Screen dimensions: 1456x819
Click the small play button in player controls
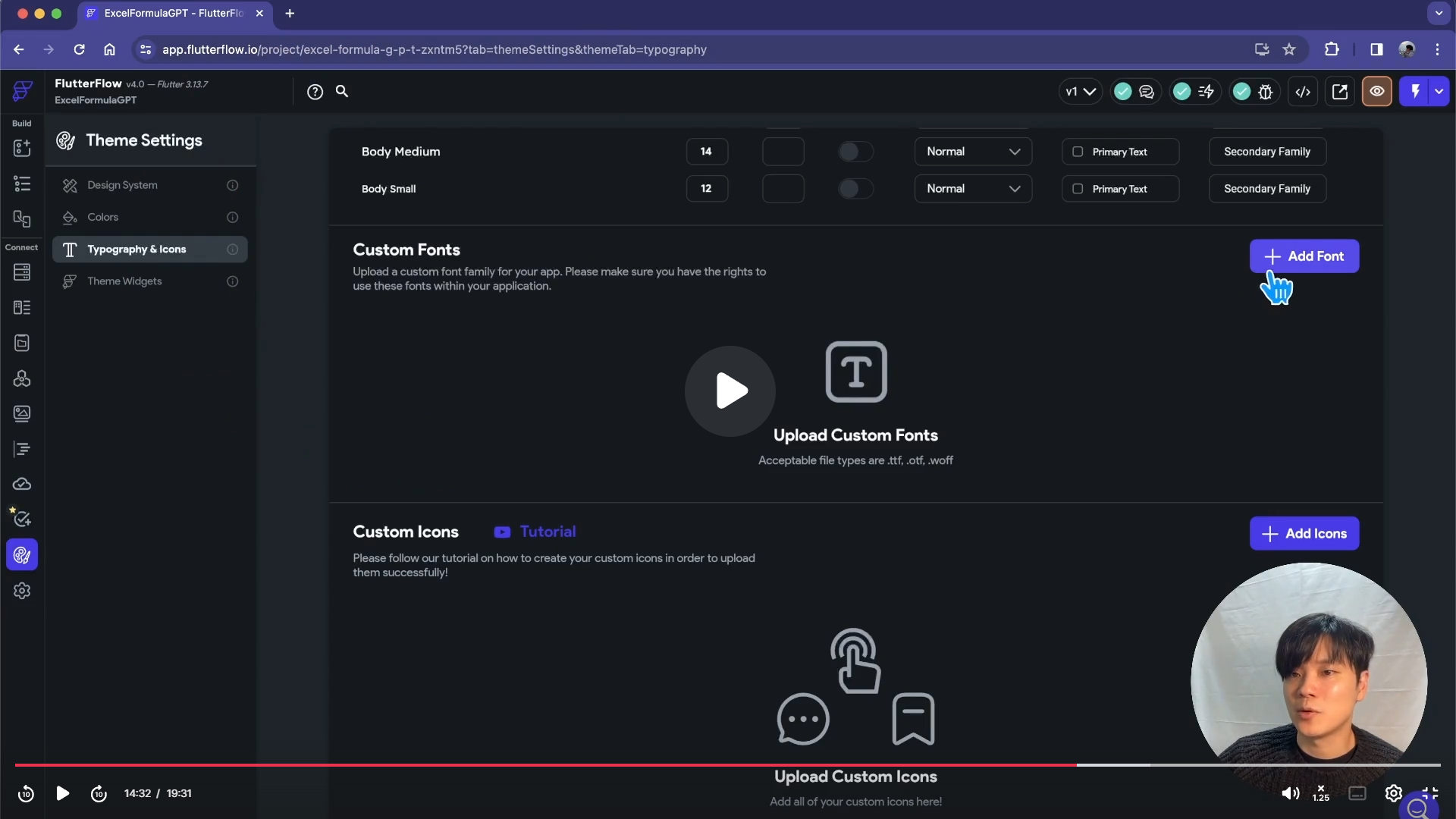point(63,794)
